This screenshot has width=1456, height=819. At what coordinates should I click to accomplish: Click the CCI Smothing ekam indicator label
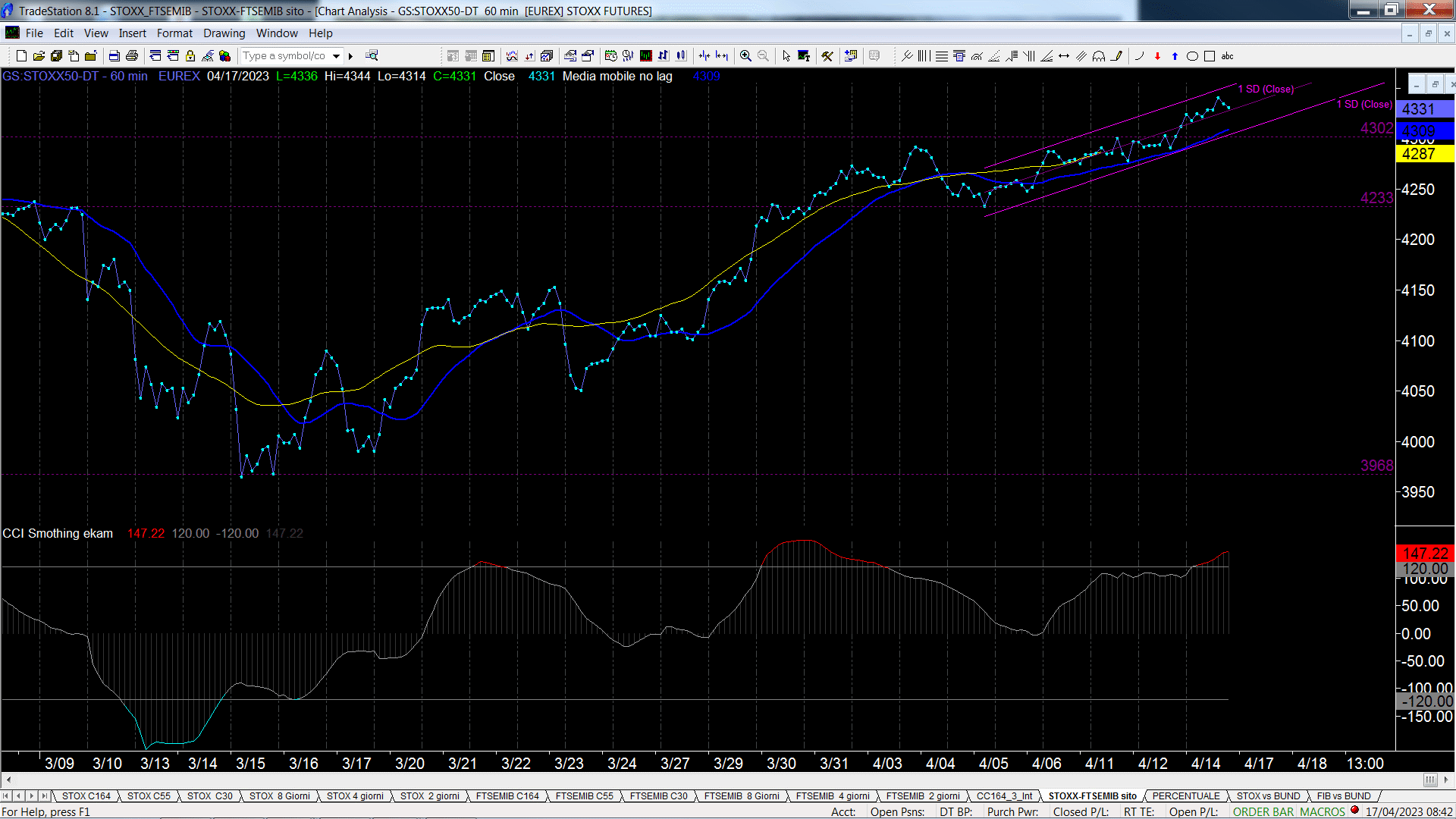tap(58, 534)
